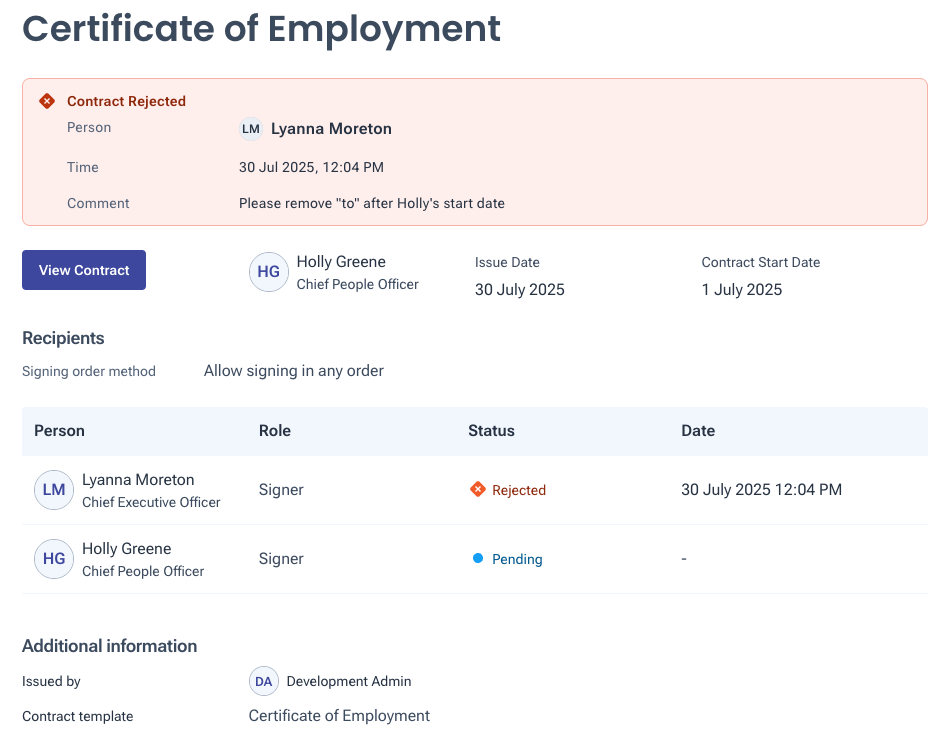Click the View Contract button
The image size is (942, 751).
point(84,270)
